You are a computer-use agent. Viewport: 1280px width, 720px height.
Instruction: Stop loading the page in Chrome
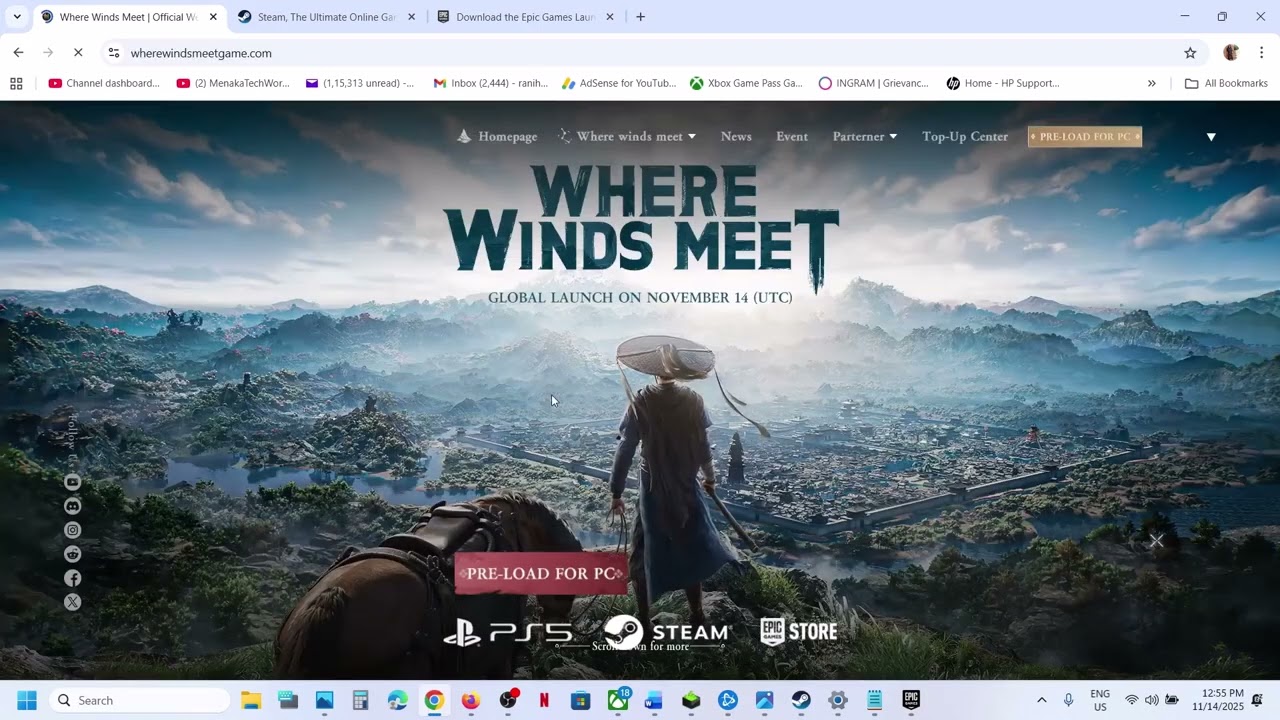(x=78, y=53)
